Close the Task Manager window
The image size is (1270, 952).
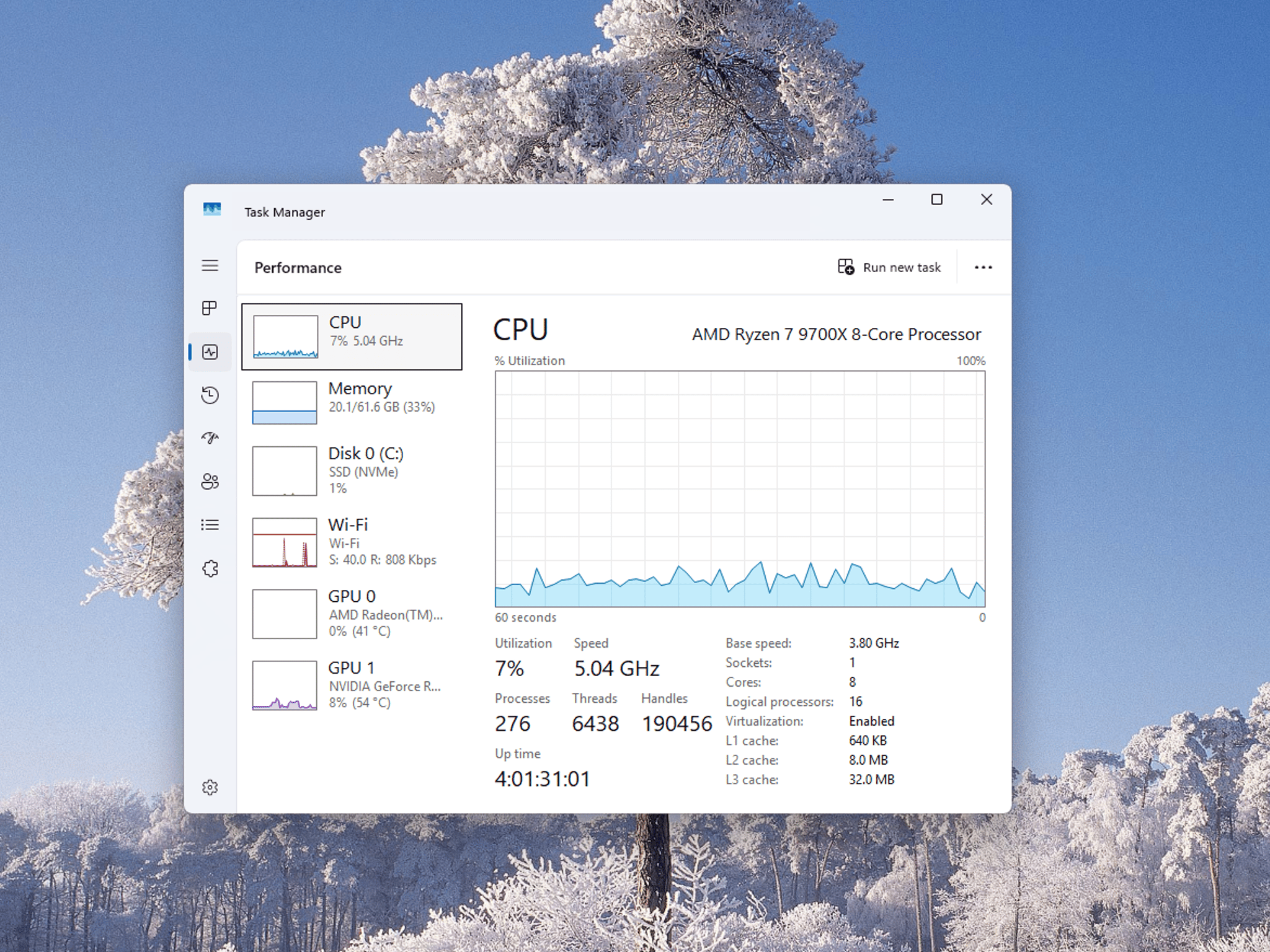coord(987,200)
